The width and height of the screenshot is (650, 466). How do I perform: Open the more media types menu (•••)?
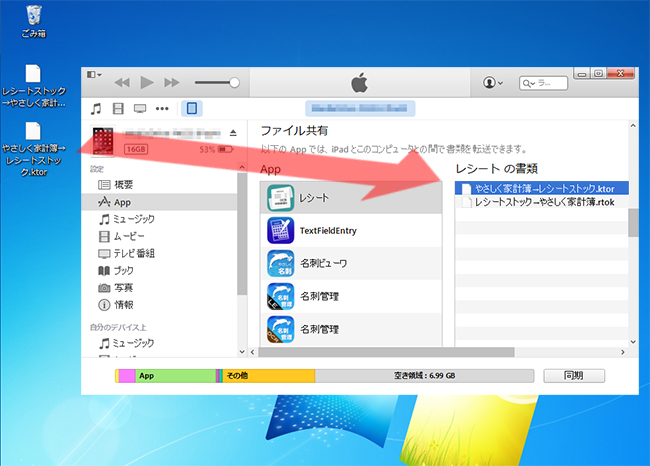point(162,109)
